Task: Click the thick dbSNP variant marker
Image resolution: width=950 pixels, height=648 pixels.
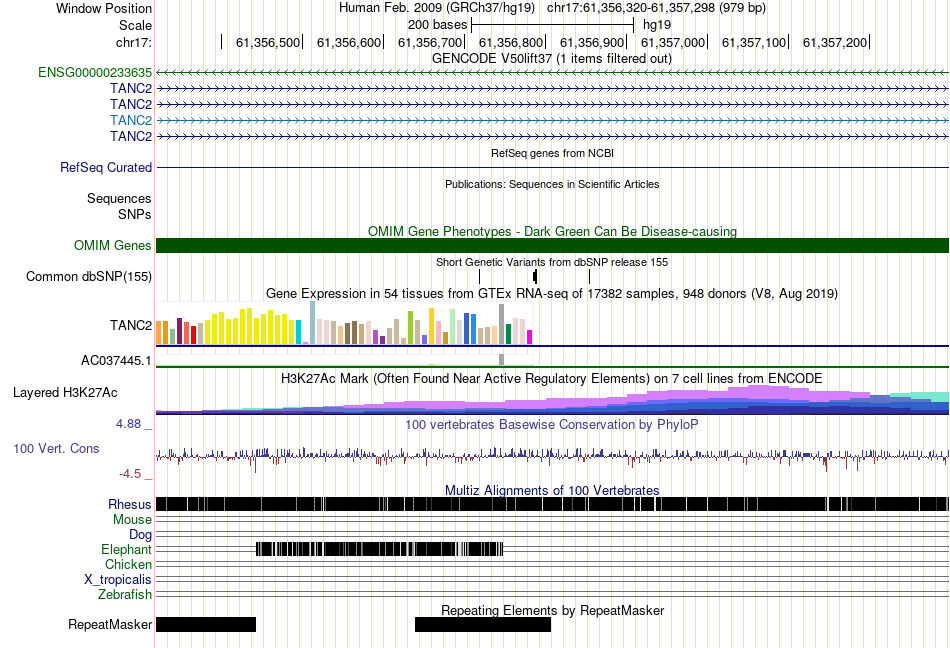Action: click(x=535, y=277)
